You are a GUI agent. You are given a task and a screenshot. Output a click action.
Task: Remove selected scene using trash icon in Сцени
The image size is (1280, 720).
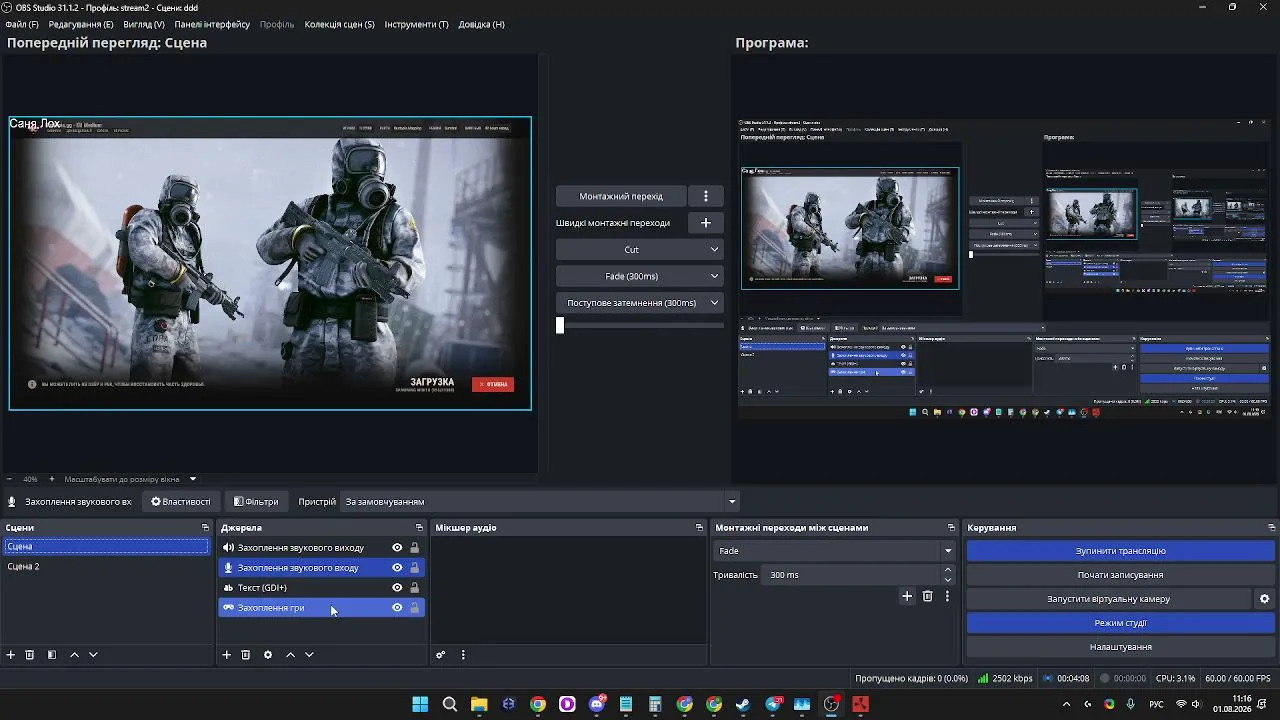pyautogui.click(x=30, y=655)
